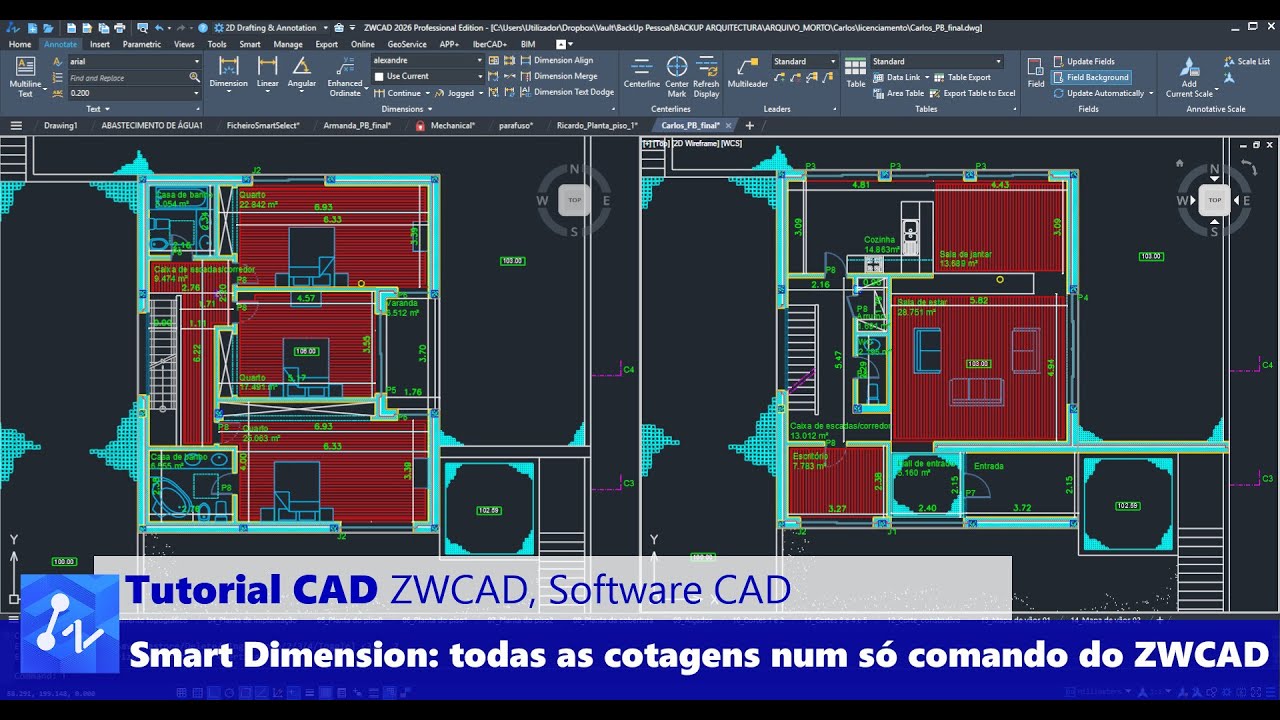This screenshot has height=720, width=1280.
Task: Choose the Linear dimension tool
Action: coord(267,72)
